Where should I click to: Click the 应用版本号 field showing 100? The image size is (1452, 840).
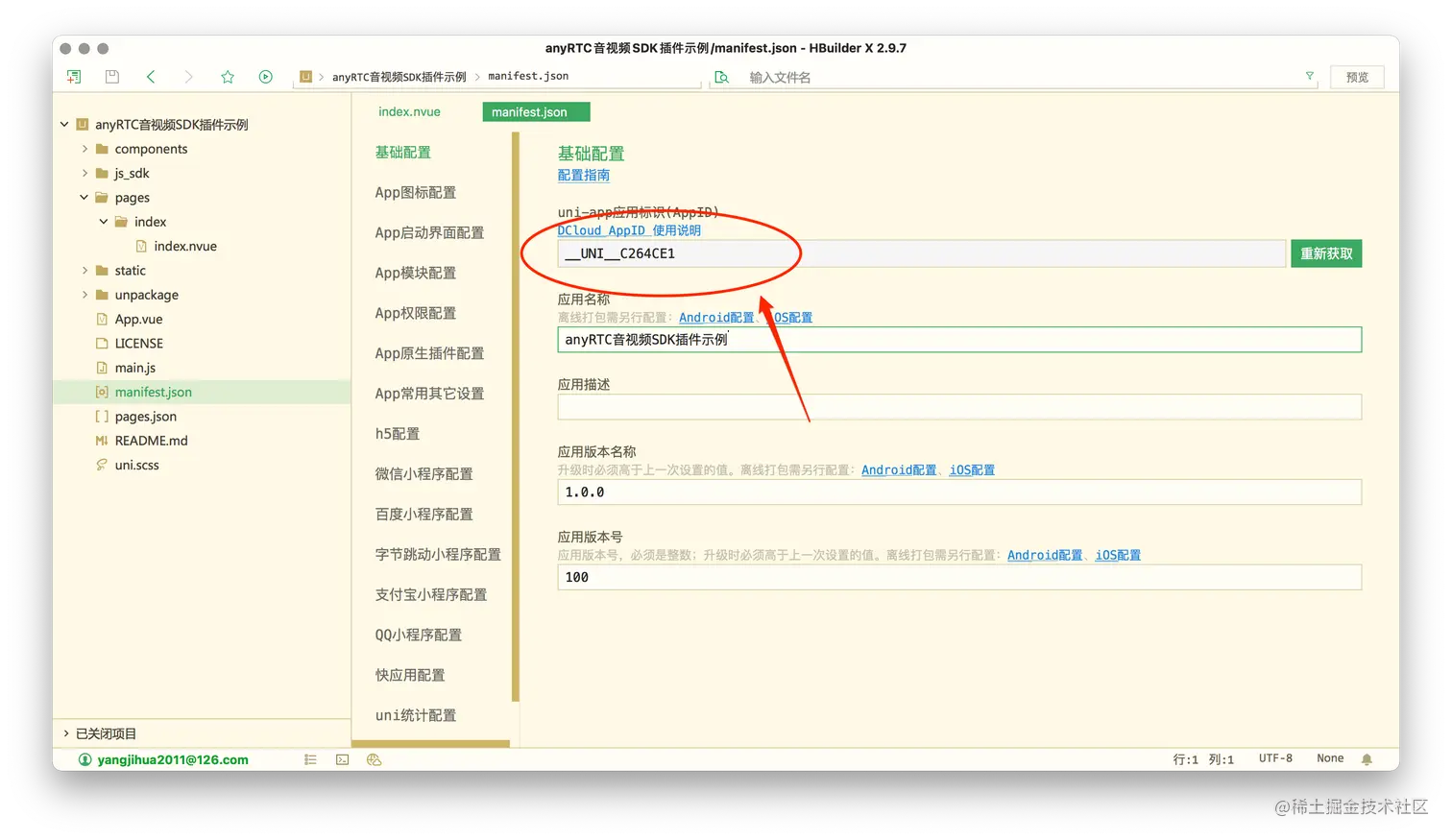point(959,577)
